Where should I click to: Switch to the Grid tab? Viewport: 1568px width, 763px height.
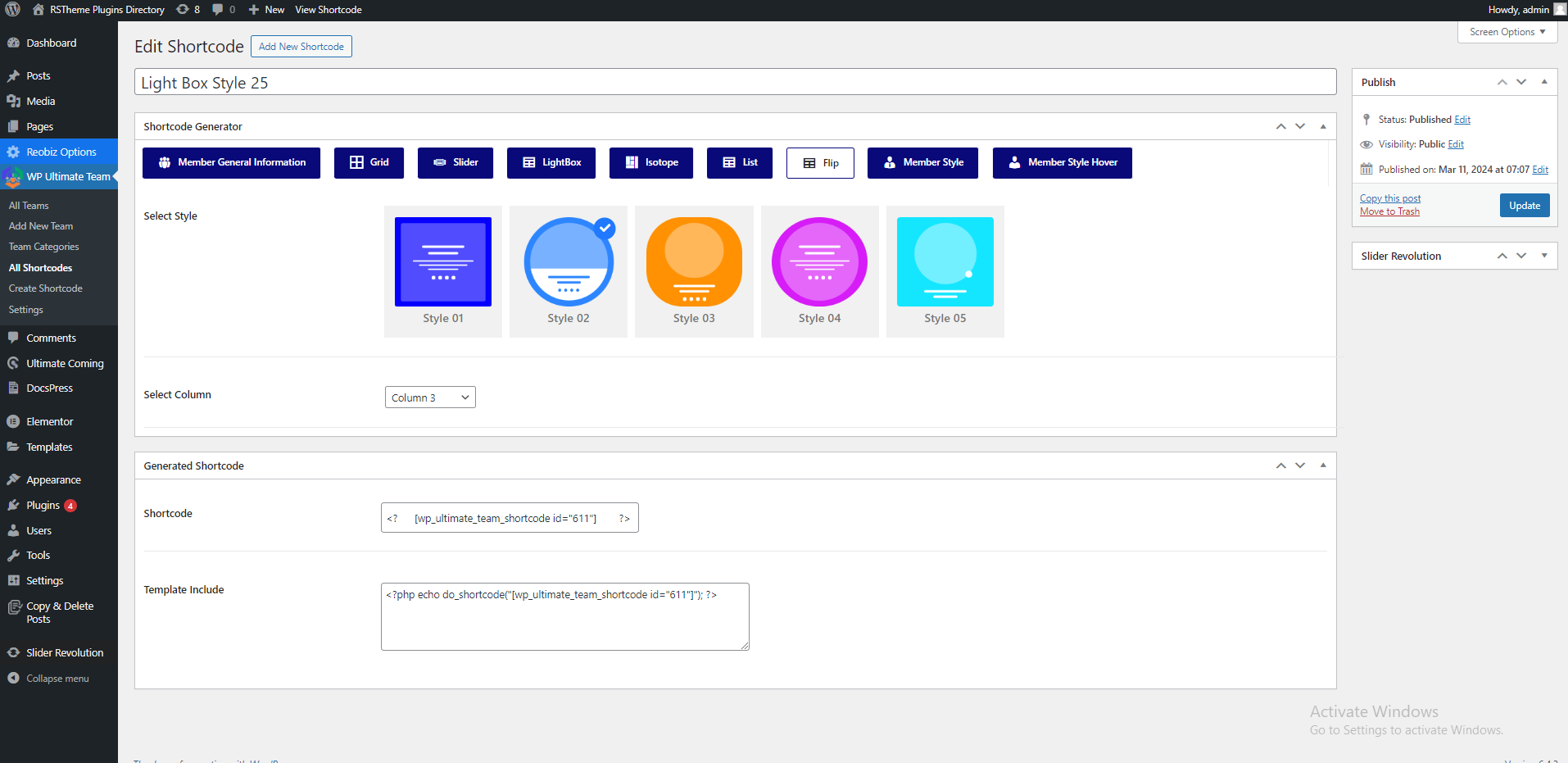(x=369, y=162)
